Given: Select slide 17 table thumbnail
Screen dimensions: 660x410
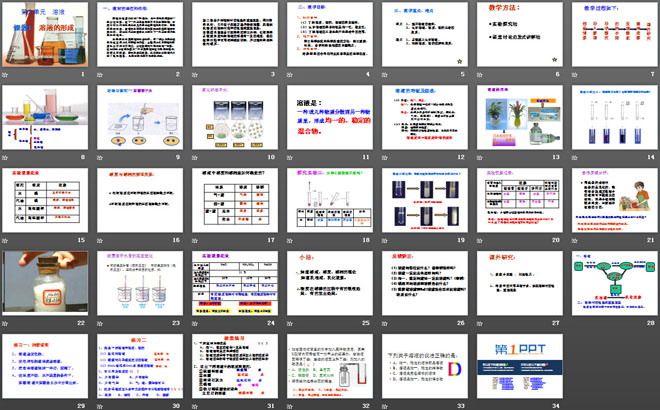Looking at the screenshot, I should pyautogui.click(x=235, y=200).
